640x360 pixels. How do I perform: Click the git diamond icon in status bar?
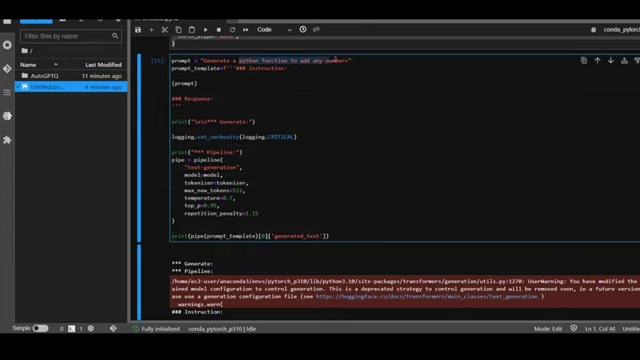pos(113,329)
